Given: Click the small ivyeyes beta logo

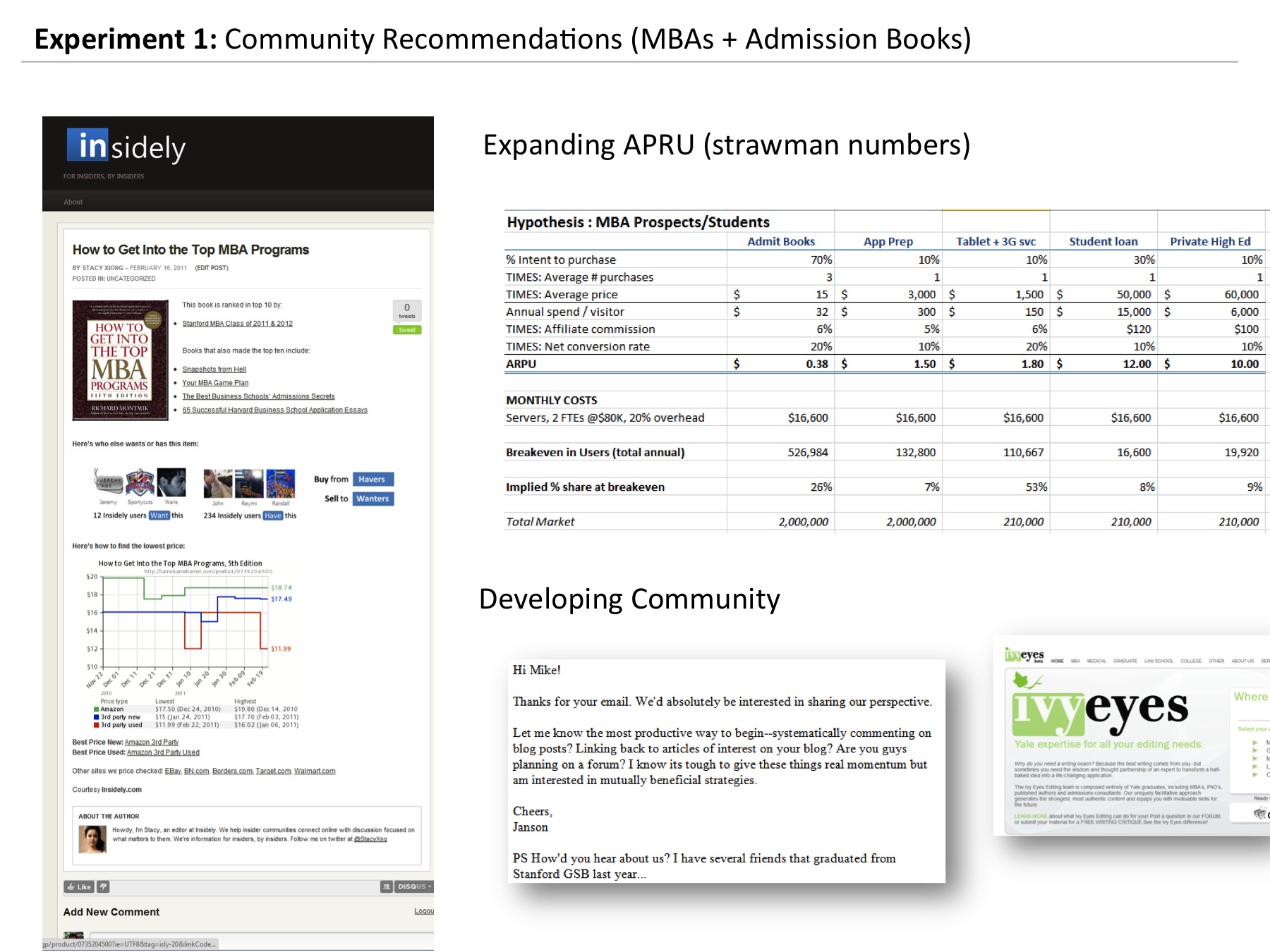Looking at the screenshot, I should [1024, 656].
